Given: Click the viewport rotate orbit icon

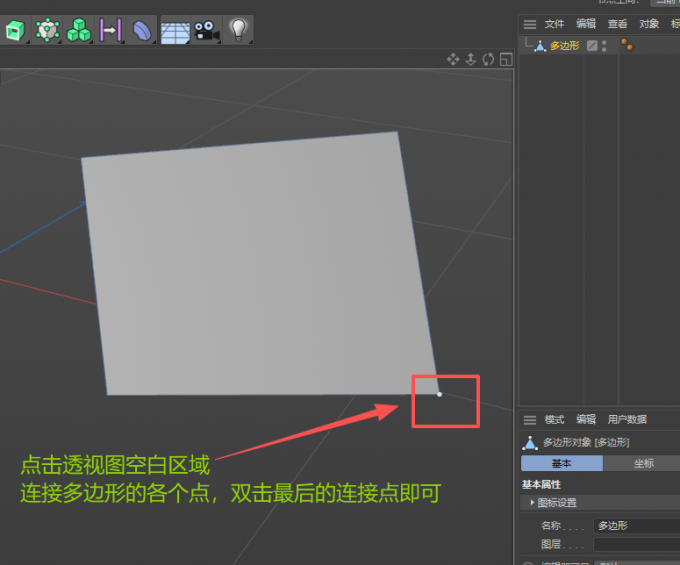Looking at the screenshot, I should [488, 59].
